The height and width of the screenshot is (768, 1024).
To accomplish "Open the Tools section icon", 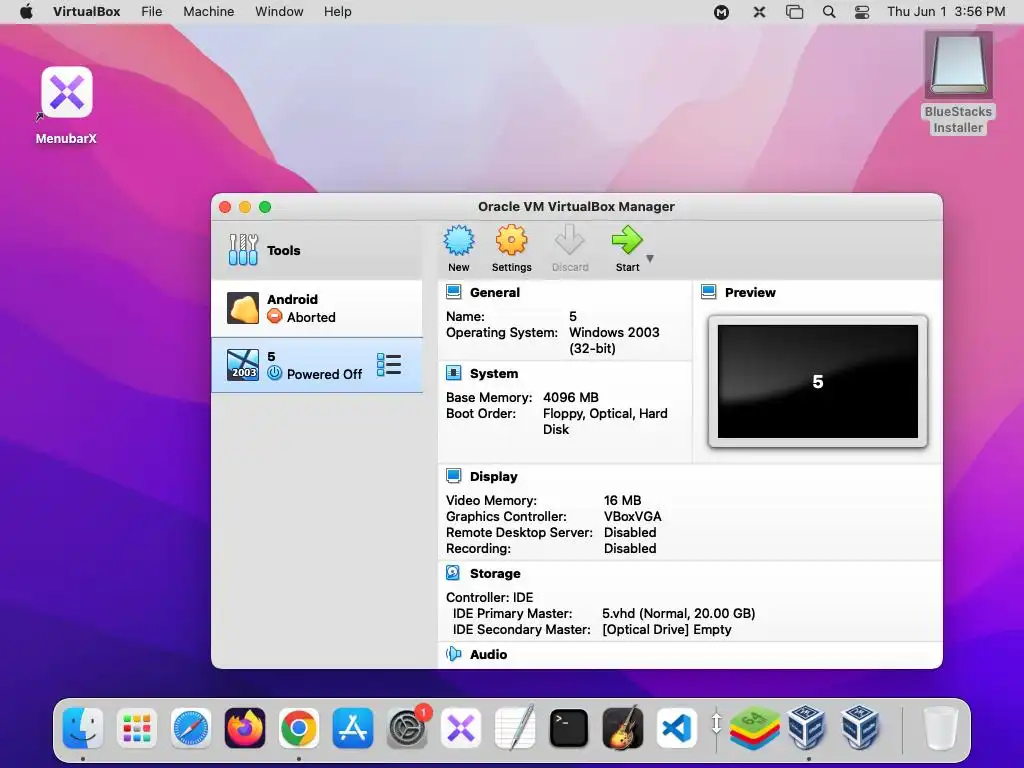I will (243, 249).
